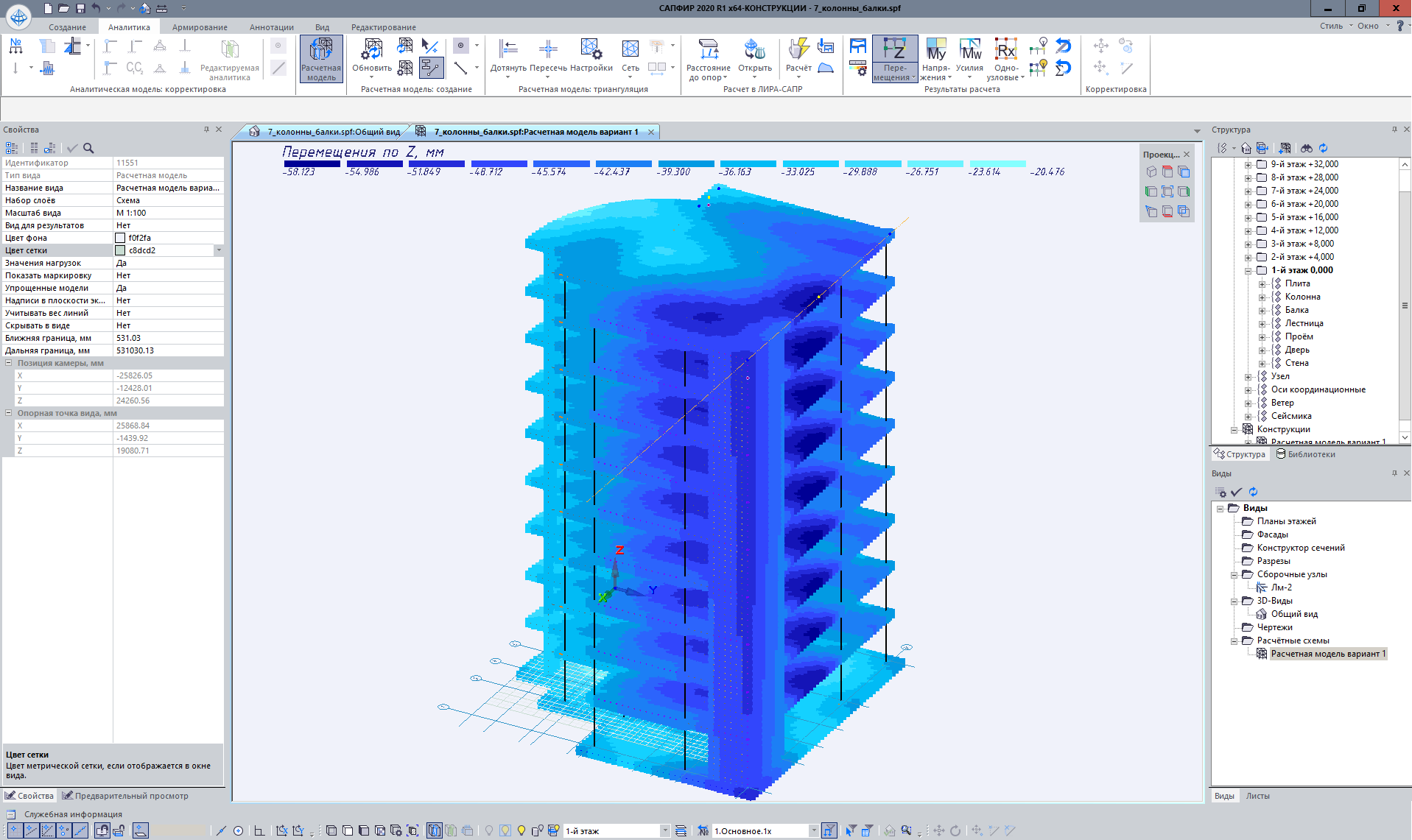Image resolution: width=1412 pixels, height=840 pixels.
Task: Switch to the Армирование ribbon tab
Action: (x=200, y=27)
